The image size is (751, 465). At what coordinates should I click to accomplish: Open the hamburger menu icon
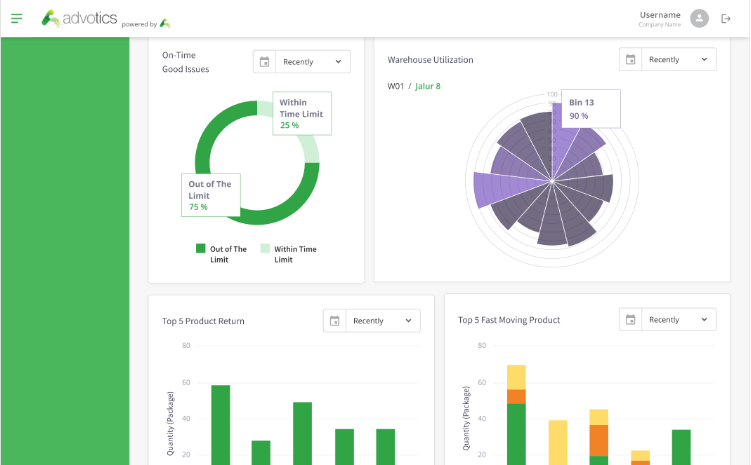[17, 19]
